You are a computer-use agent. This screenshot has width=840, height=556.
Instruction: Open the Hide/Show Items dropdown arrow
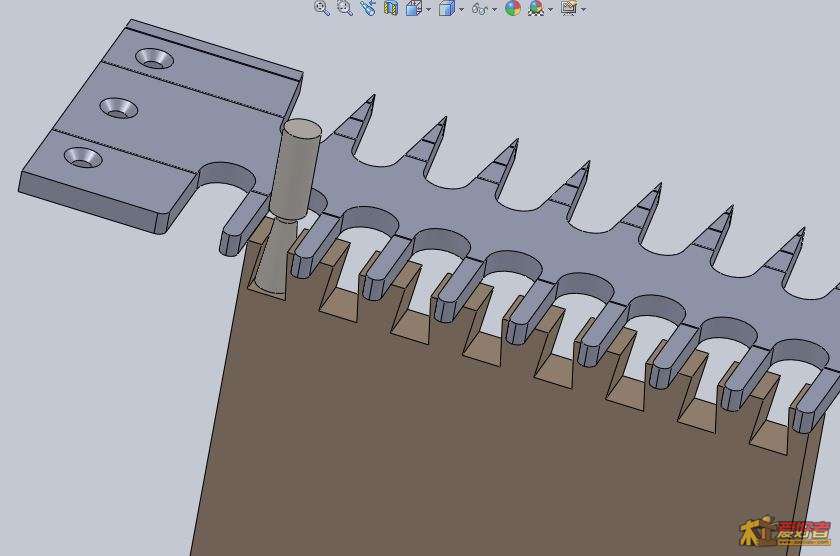(495, 9)
